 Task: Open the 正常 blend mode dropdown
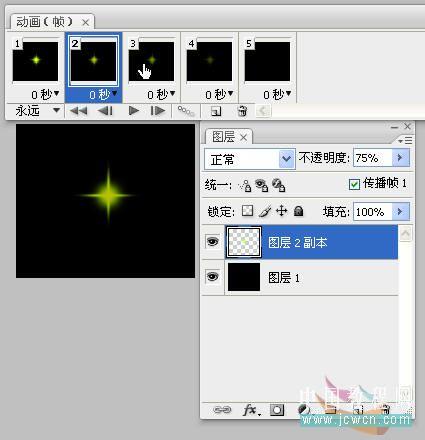pos(250,159)
